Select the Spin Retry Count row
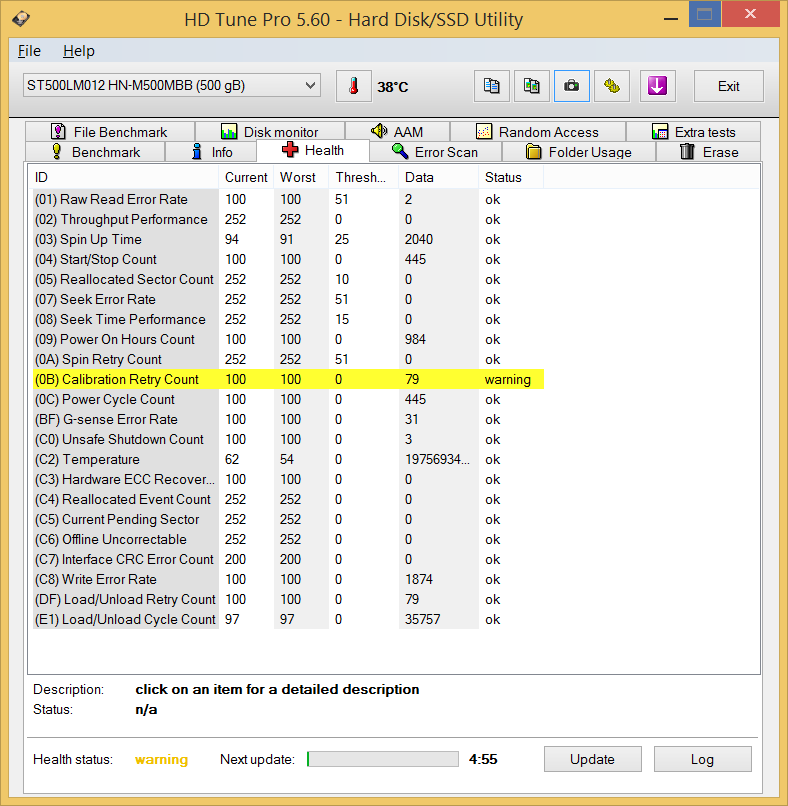788x806 pixels. [x=288, y=359]
